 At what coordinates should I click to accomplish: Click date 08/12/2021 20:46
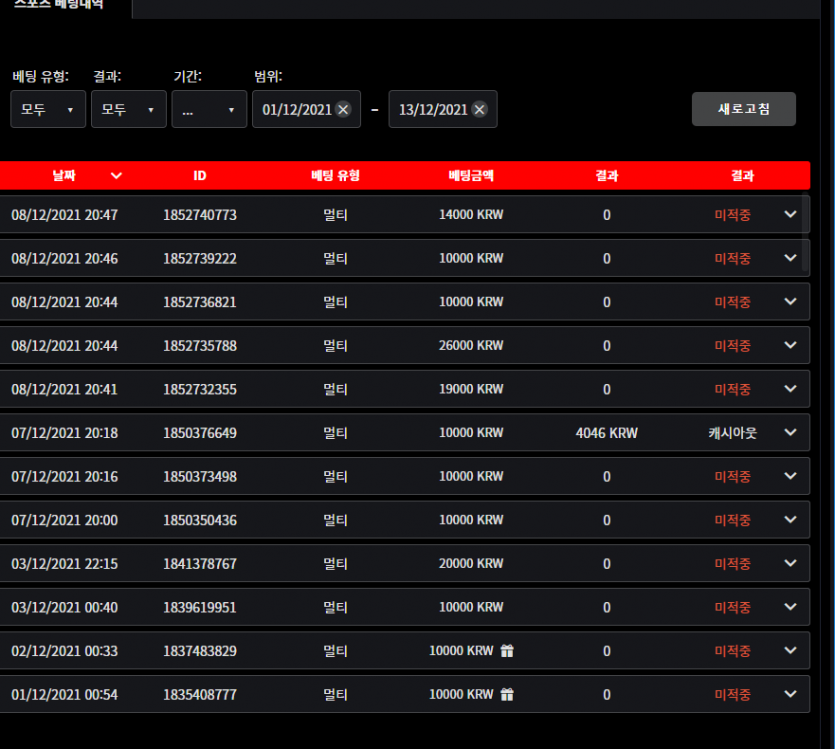[x=64, y=259]
